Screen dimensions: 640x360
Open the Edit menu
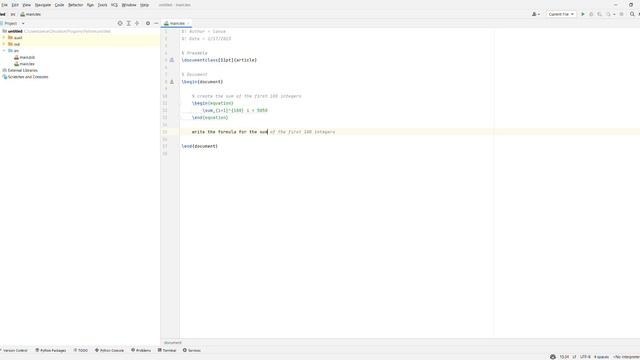point(15,5)
